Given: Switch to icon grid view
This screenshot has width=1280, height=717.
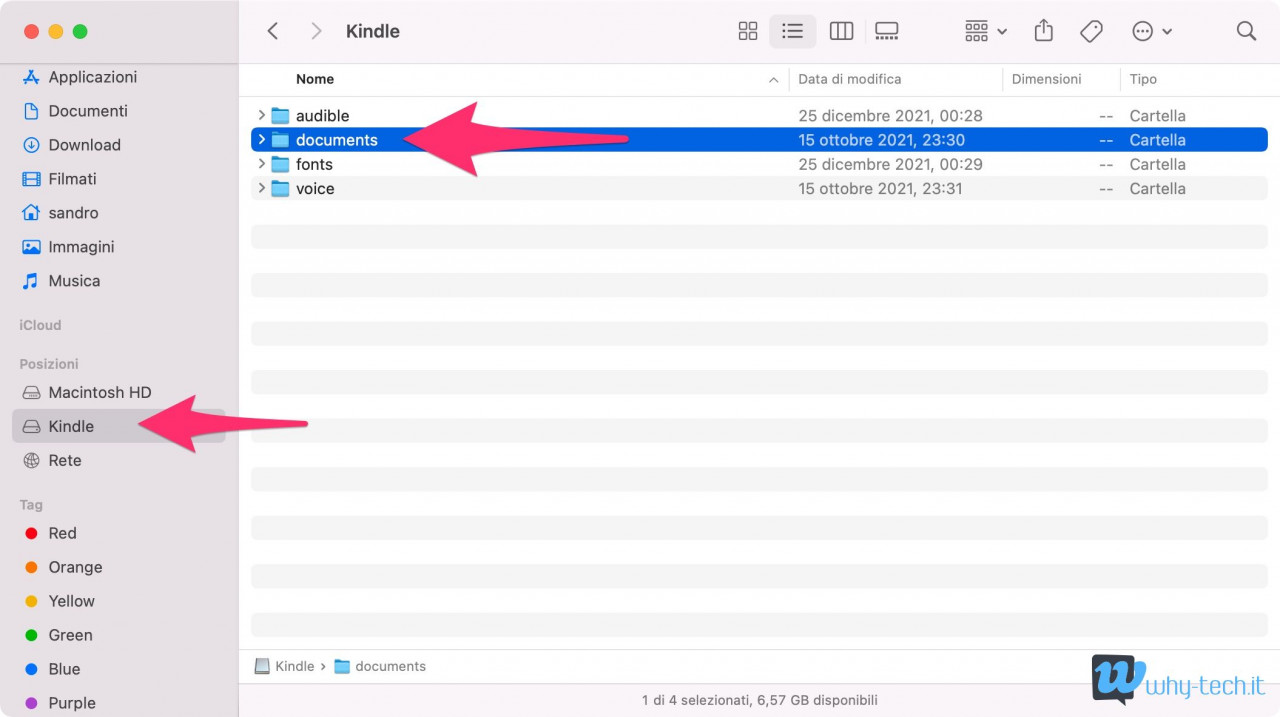Looking at the screenshot, I should pyautogui.click(x=748, y=31).
